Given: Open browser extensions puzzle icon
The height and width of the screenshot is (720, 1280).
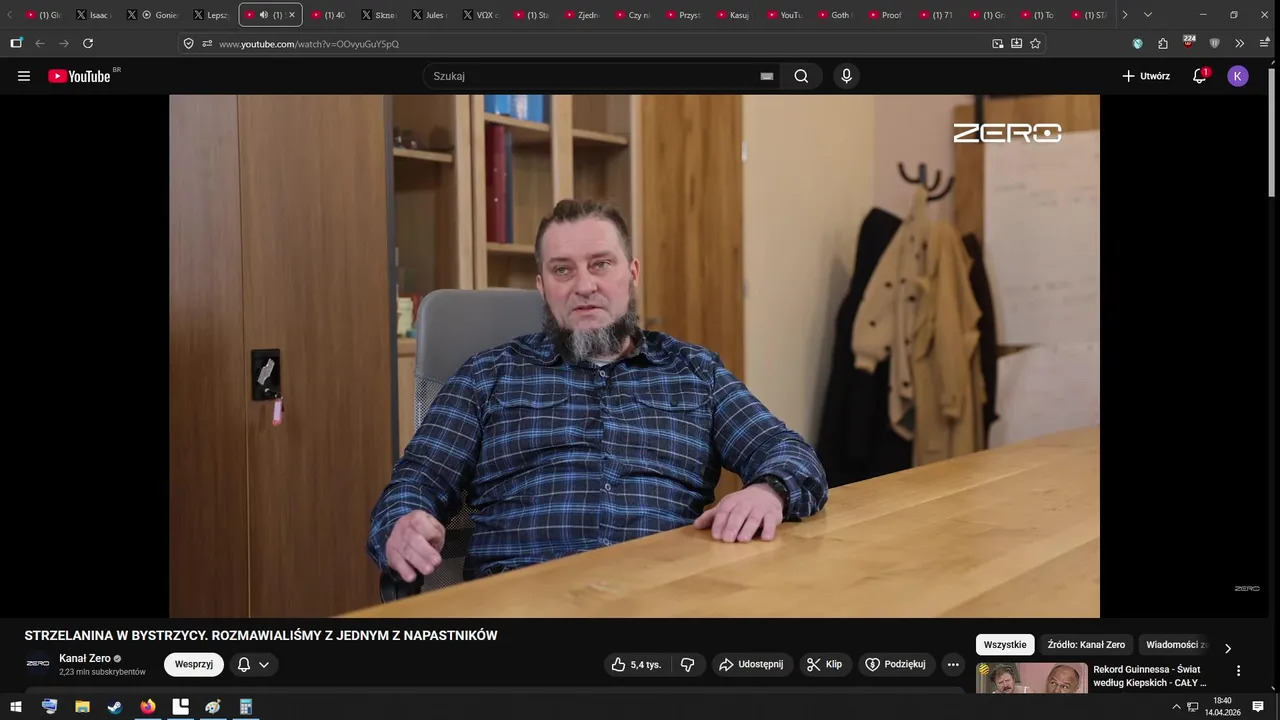Looking at the screenshot, I should 1163,43.
